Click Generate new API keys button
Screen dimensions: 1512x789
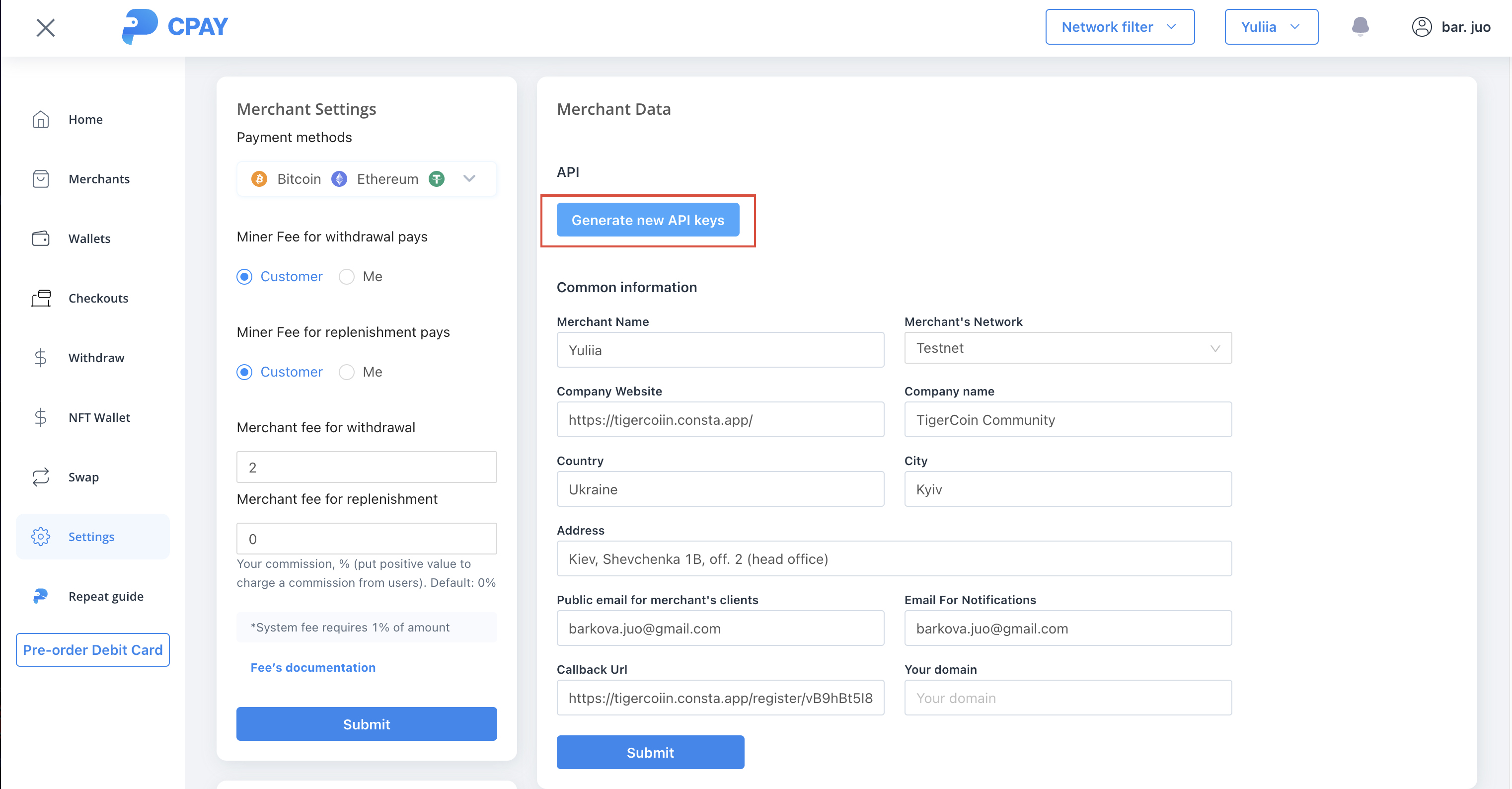click(647, 220)
